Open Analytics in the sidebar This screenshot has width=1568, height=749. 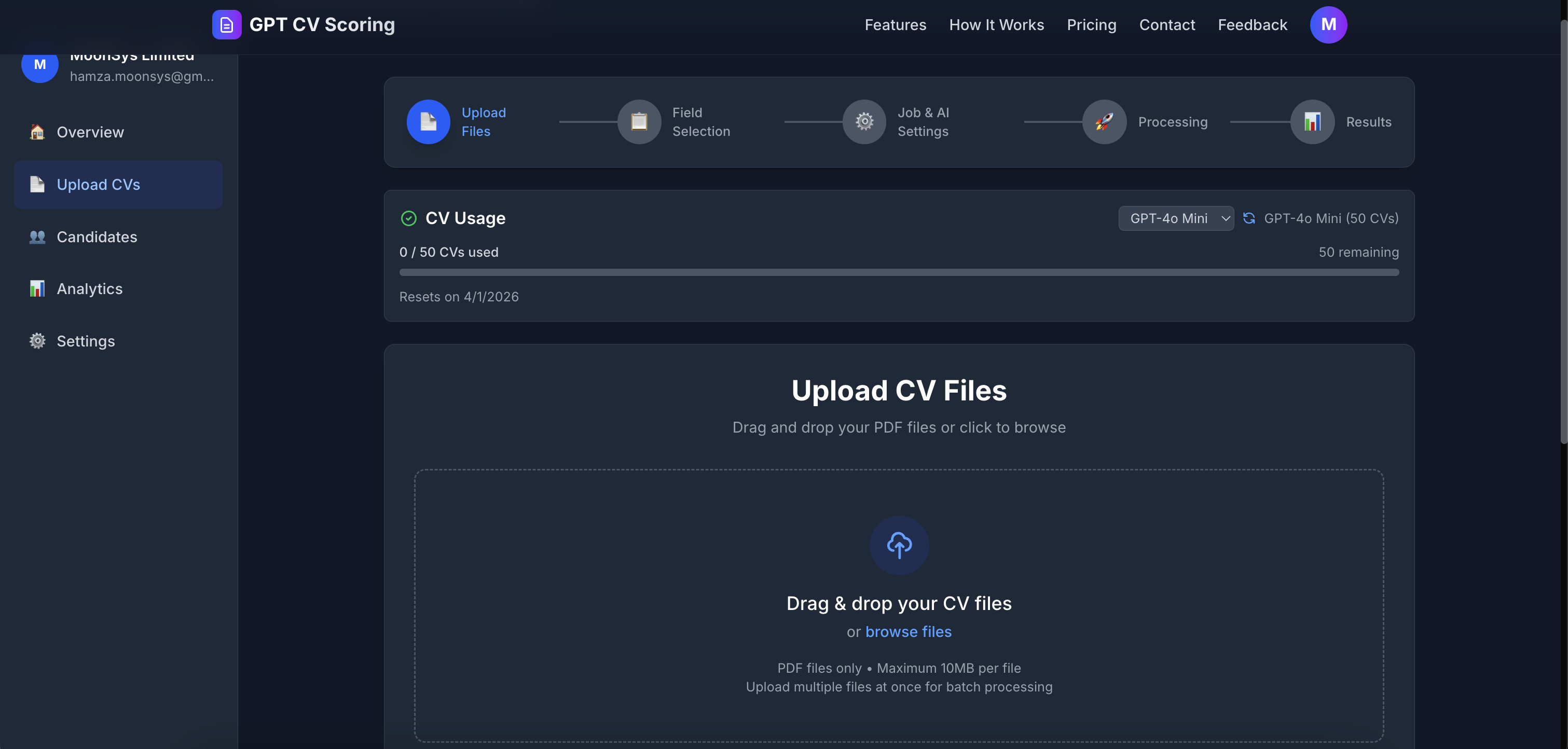pyautogui.click(x=89, y=289)
